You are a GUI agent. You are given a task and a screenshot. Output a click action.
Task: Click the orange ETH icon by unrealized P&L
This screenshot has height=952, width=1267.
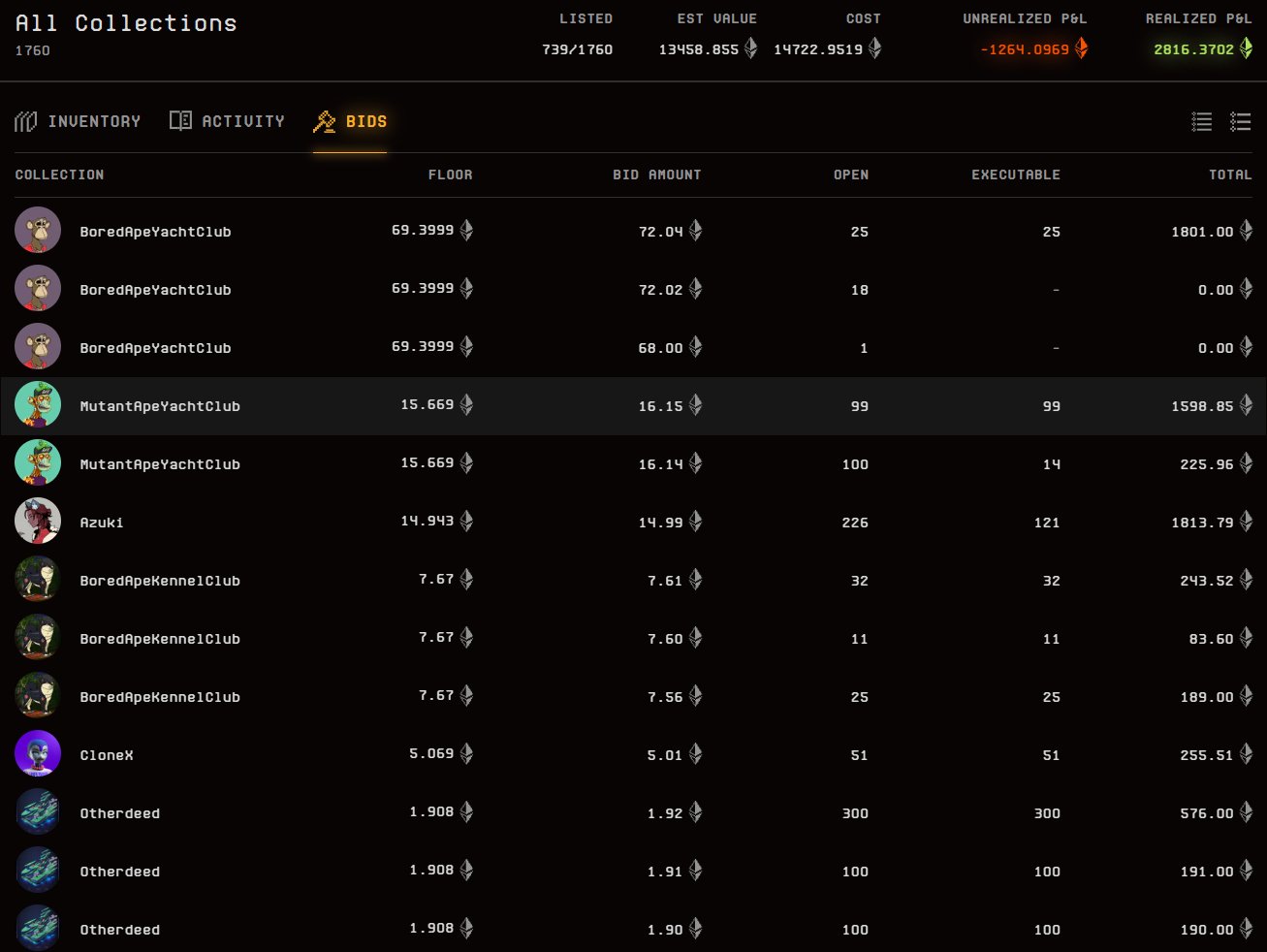click(x=1081, y=48)
